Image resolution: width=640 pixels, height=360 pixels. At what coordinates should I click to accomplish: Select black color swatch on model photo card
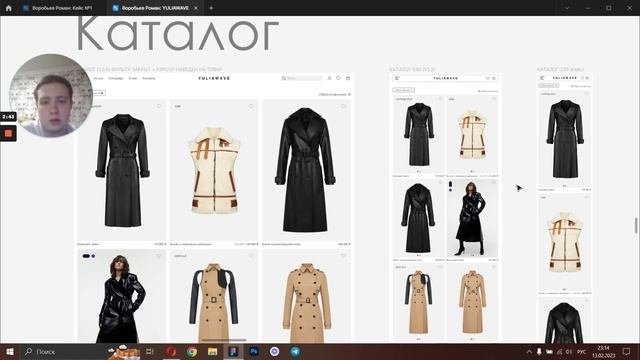coord(86,256)
